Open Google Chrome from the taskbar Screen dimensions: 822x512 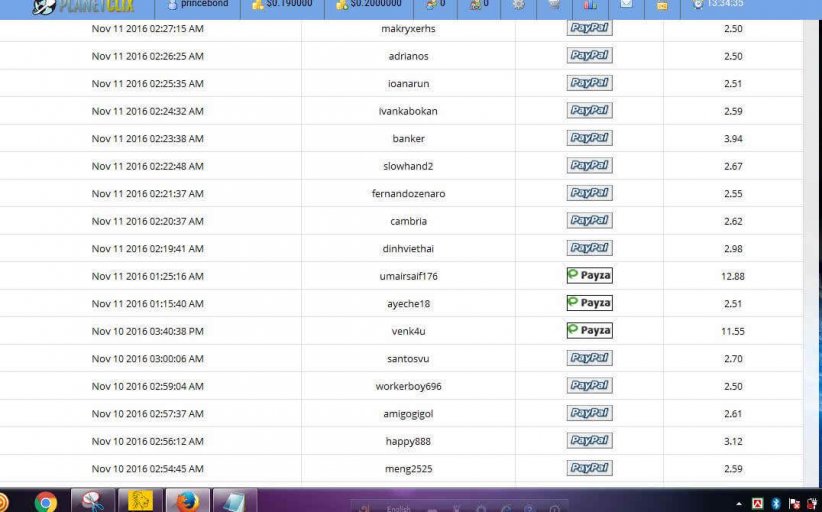(46, 501)
